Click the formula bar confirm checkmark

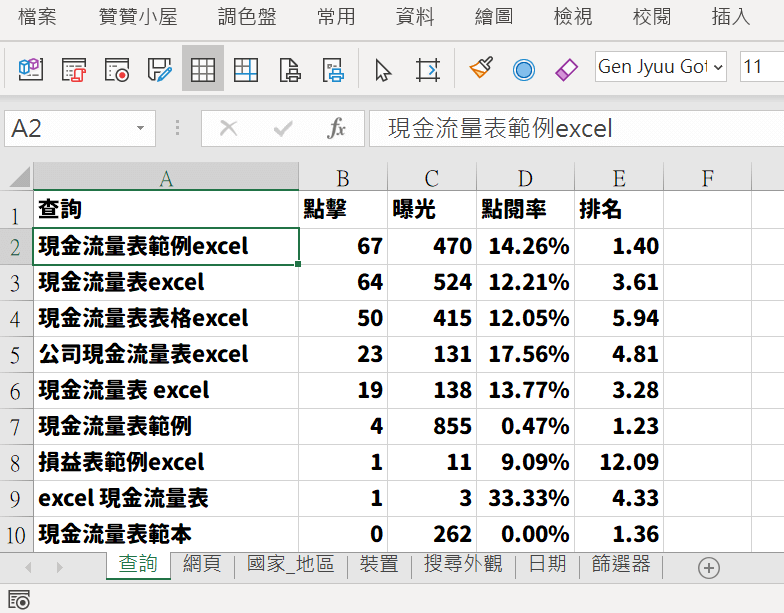point(283,129)
